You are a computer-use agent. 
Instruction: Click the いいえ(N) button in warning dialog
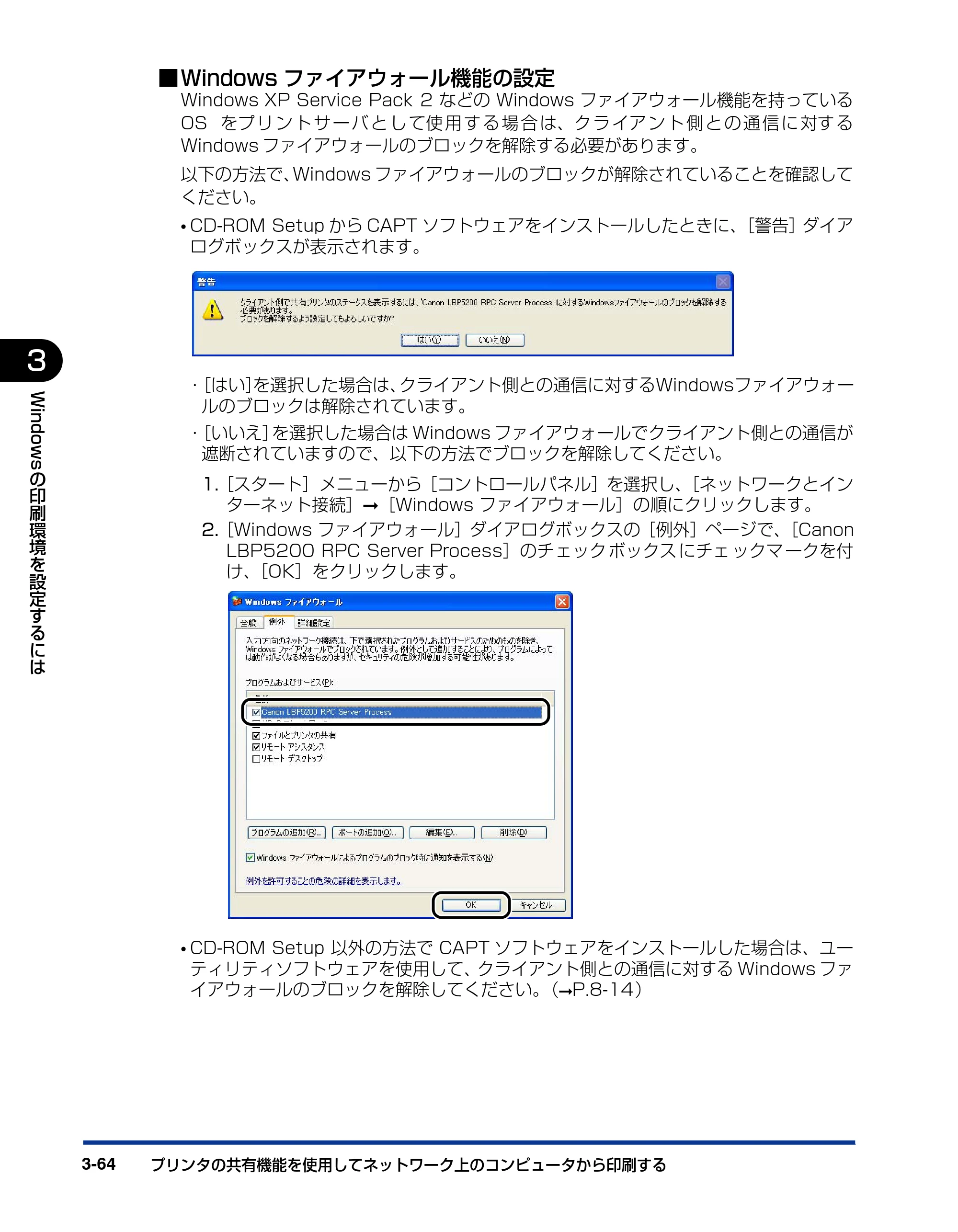pos(495,340)
